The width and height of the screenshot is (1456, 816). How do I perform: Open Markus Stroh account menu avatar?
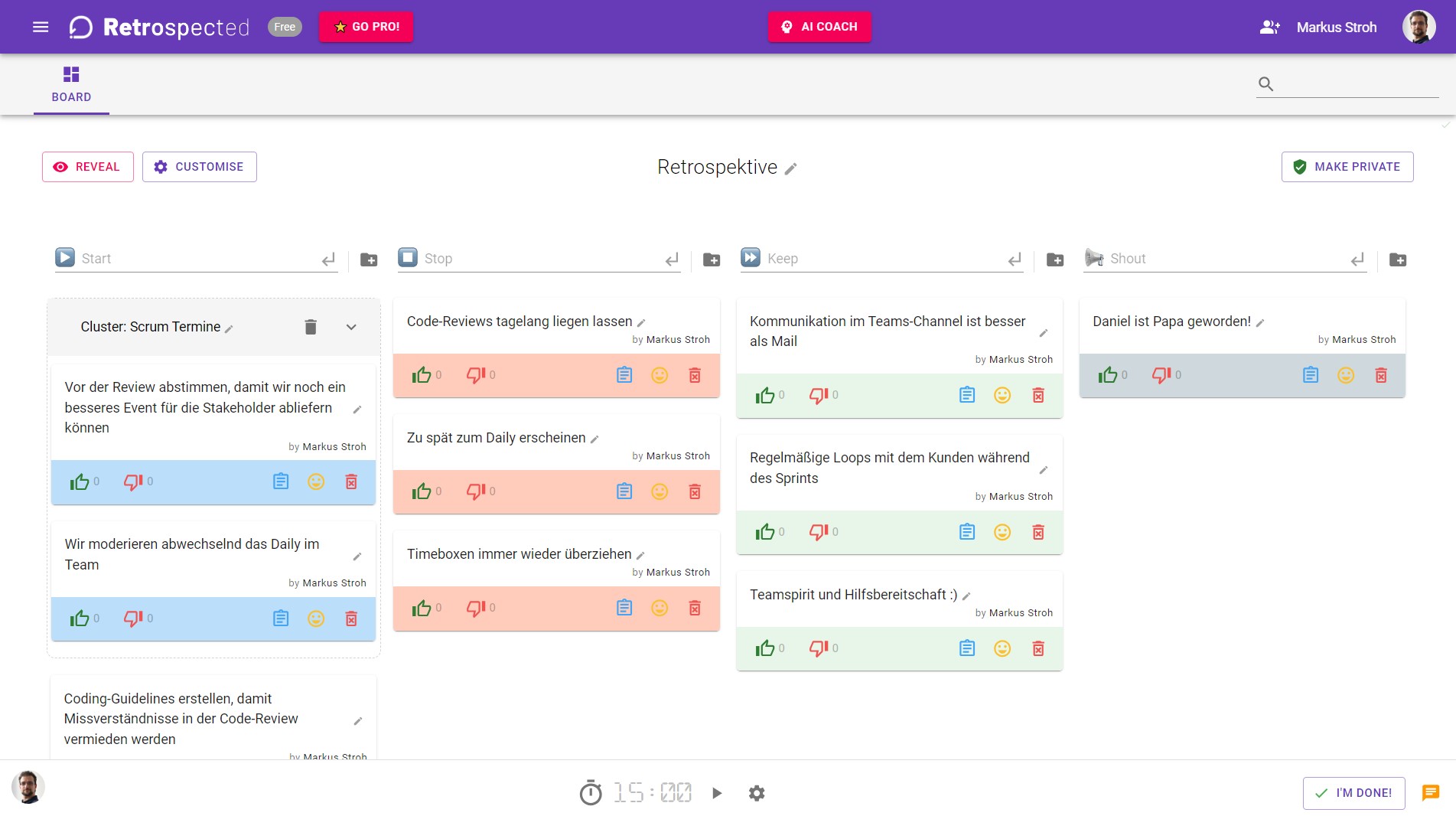click(x=1419, y=28)
